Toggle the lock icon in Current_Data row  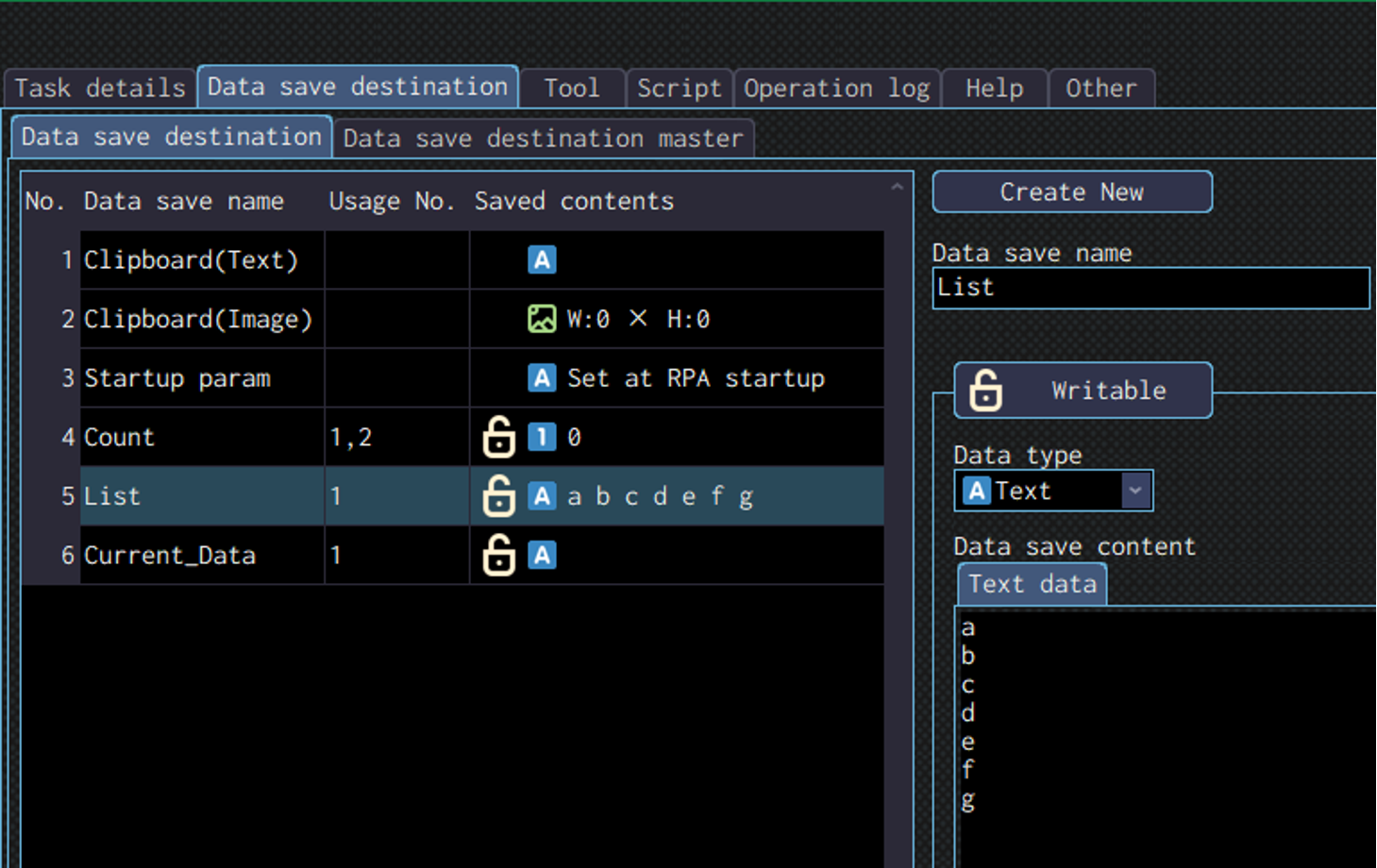499,556
